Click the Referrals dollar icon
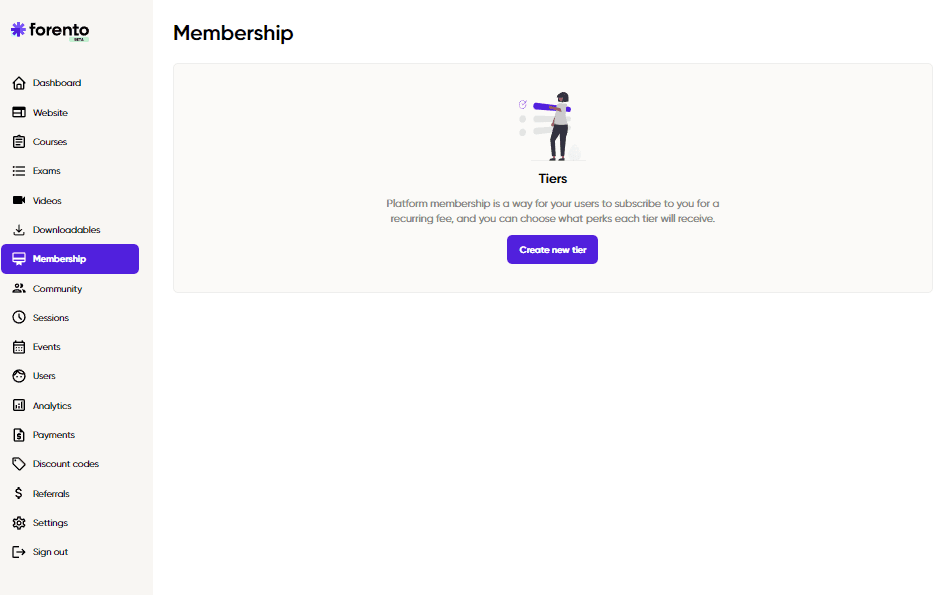The width and height of the screenshot is (947, 595). tap(19, 494)
